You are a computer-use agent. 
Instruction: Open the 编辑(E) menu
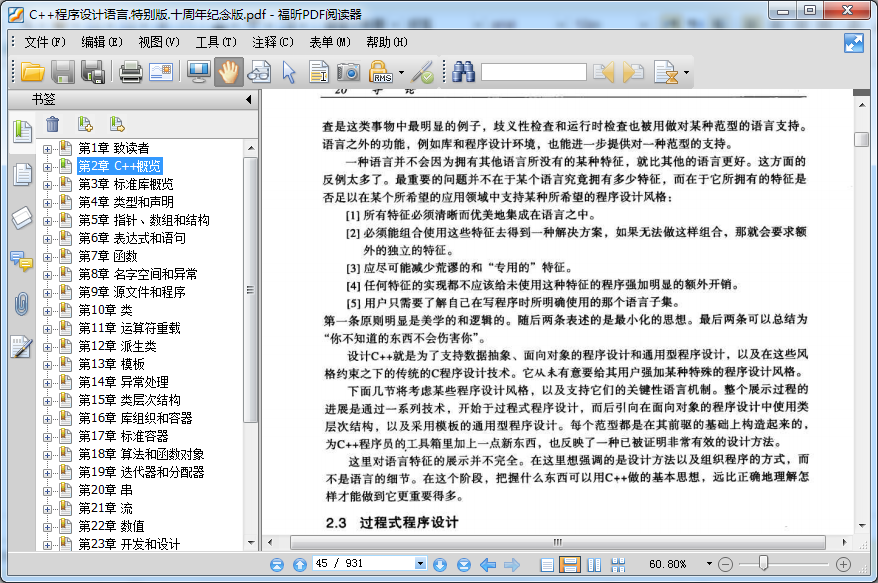pyautogui.click(x=101, y=42)
